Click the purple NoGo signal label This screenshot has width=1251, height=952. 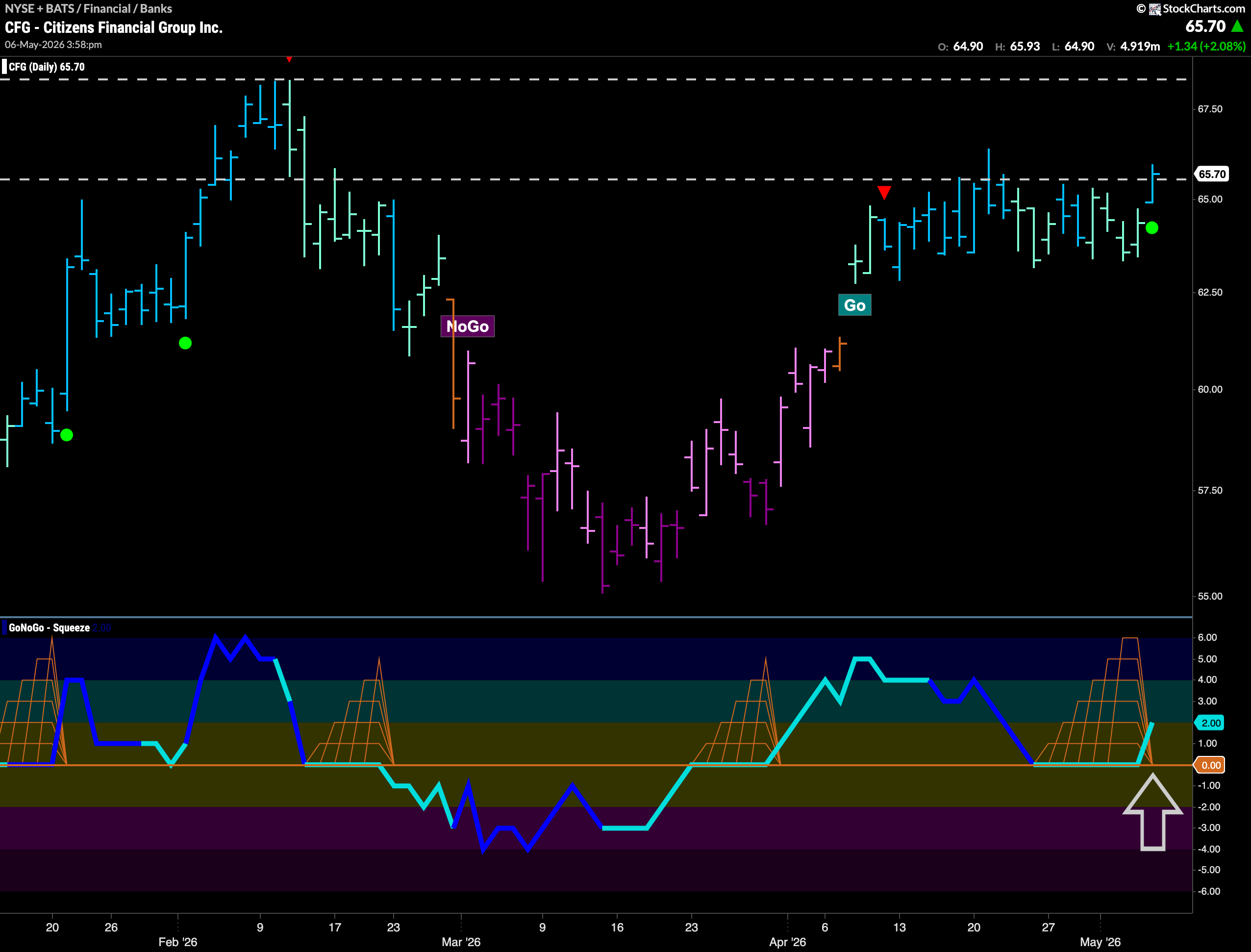[x=468, y=326]
